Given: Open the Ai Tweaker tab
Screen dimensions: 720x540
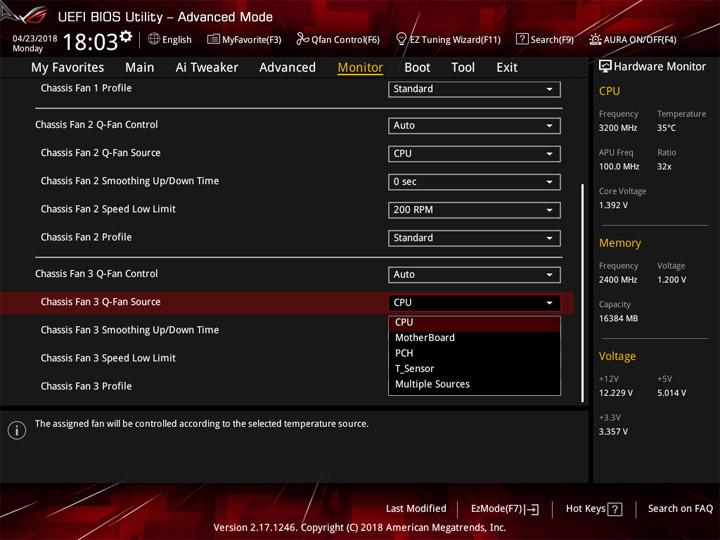Looking at the screenshot, I should [207, 68].
